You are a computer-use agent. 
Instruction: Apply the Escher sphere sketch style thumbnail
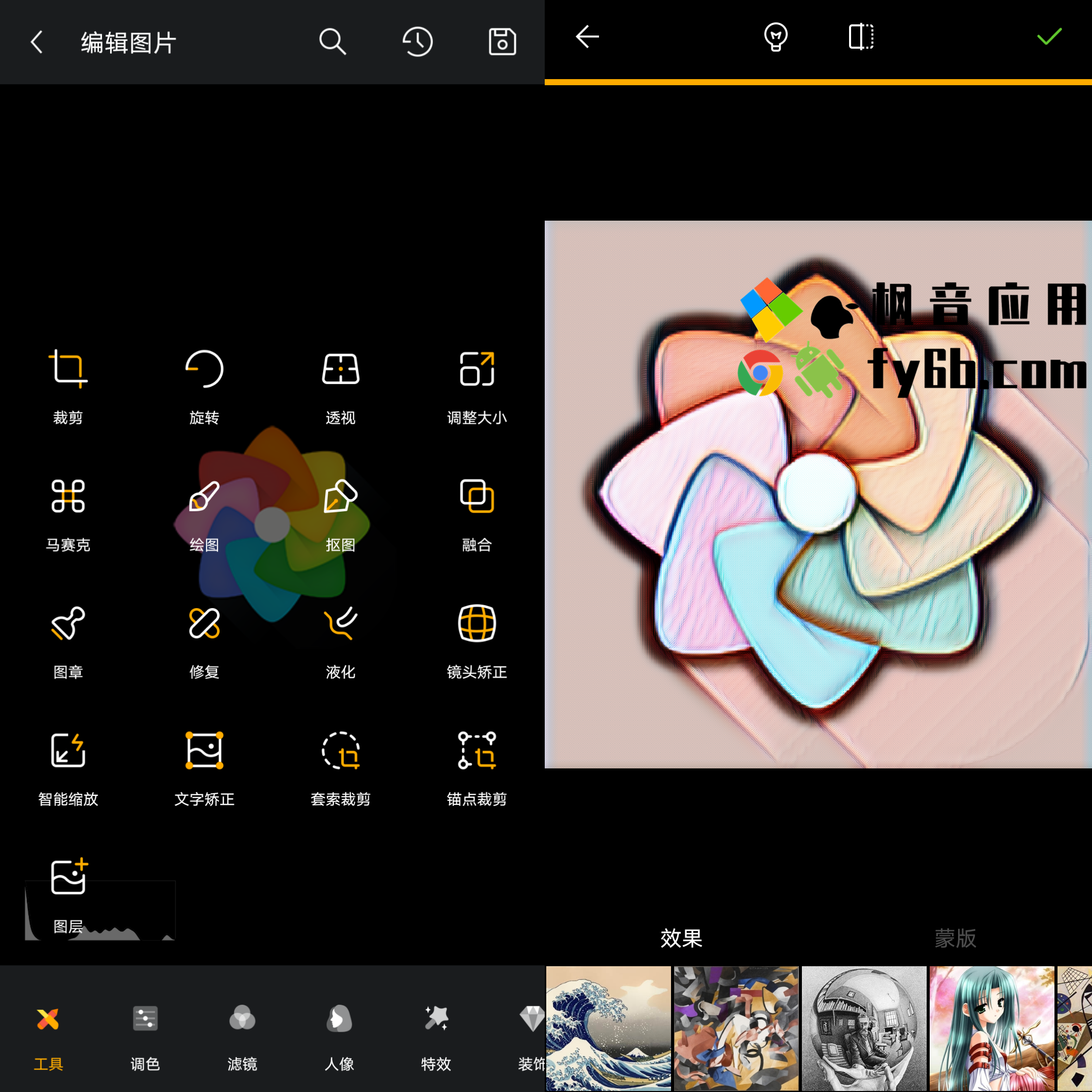click(x=864, y=1029)
